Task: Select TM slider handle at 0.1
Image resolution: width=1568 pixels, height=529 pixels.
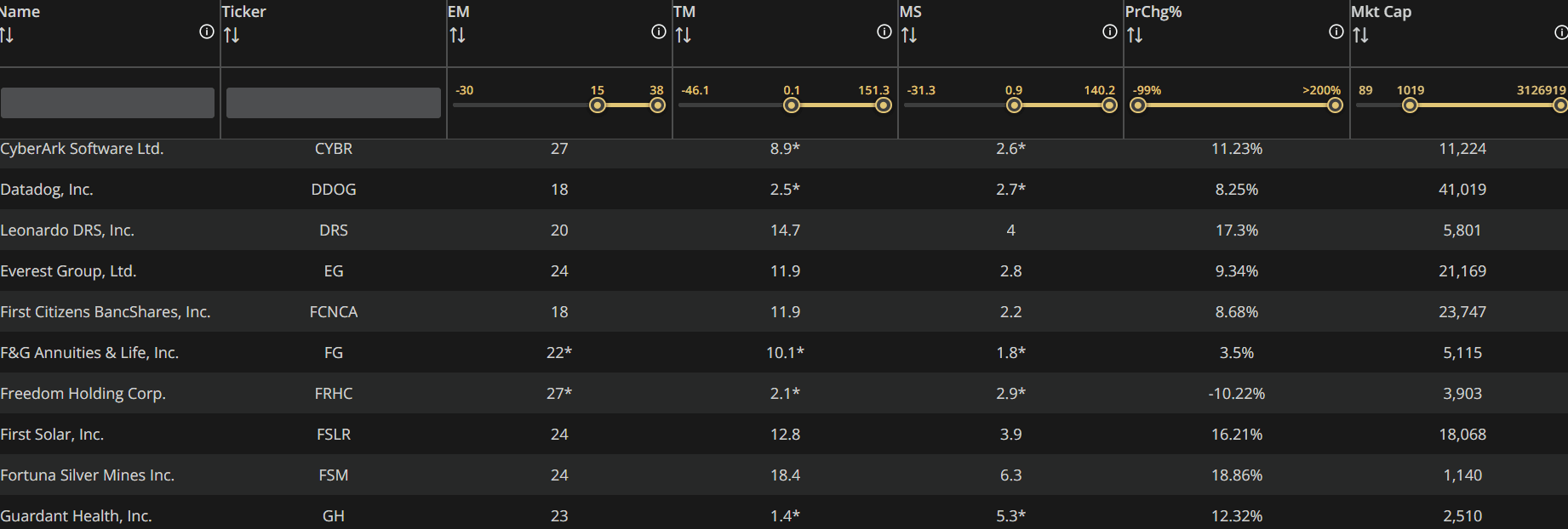Action: [792, 105]
